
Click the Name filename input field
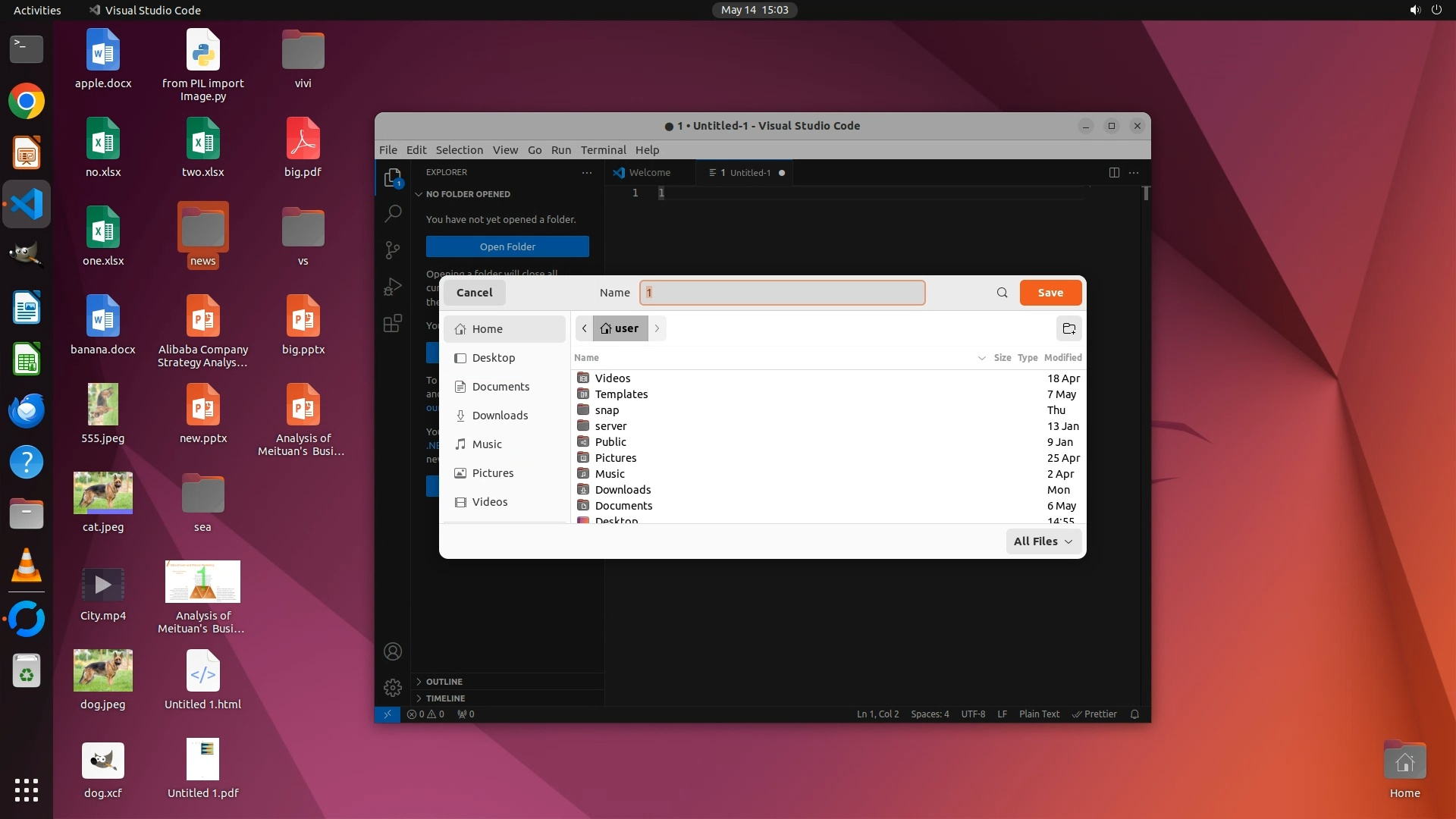pos(781,293)
